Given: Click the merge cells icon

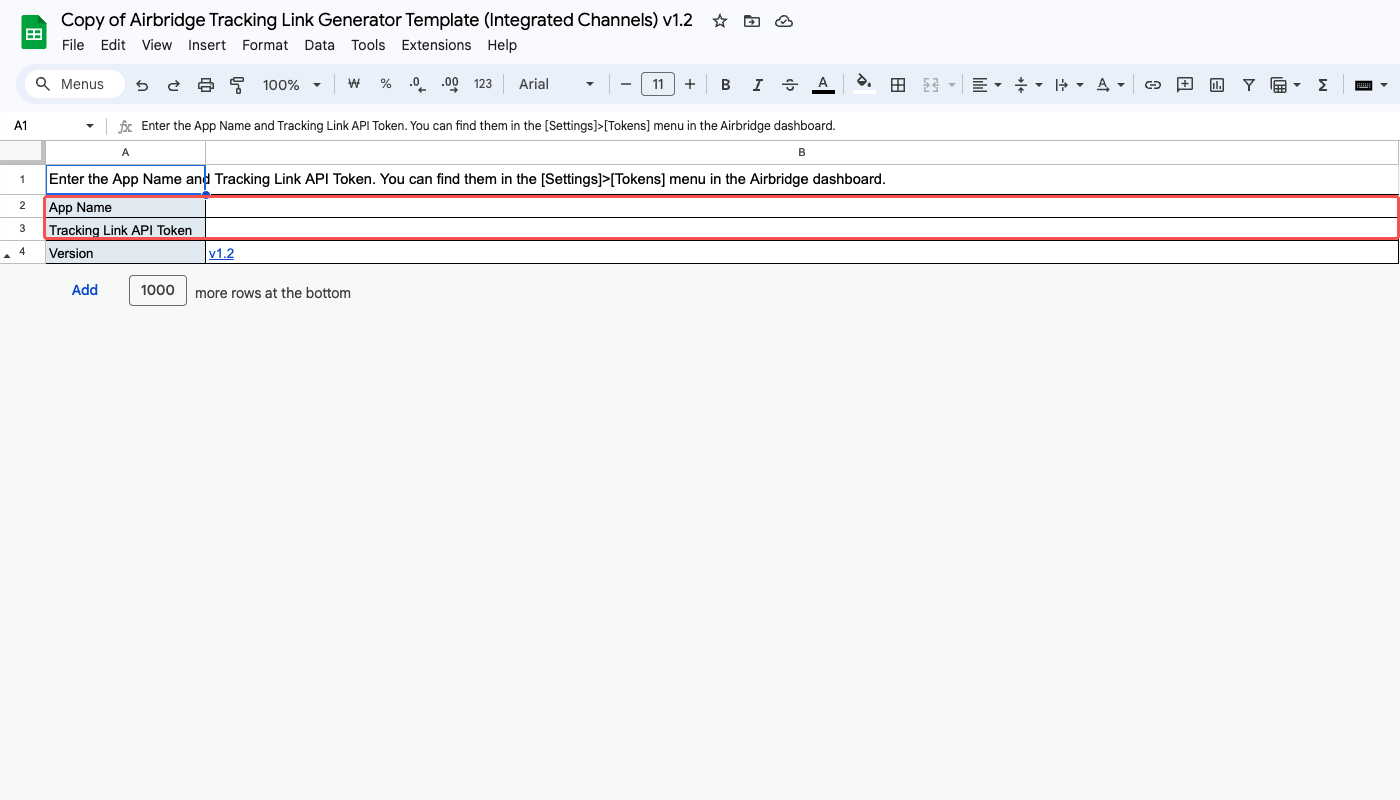Looking at the screenshot, I should point(931,85).
